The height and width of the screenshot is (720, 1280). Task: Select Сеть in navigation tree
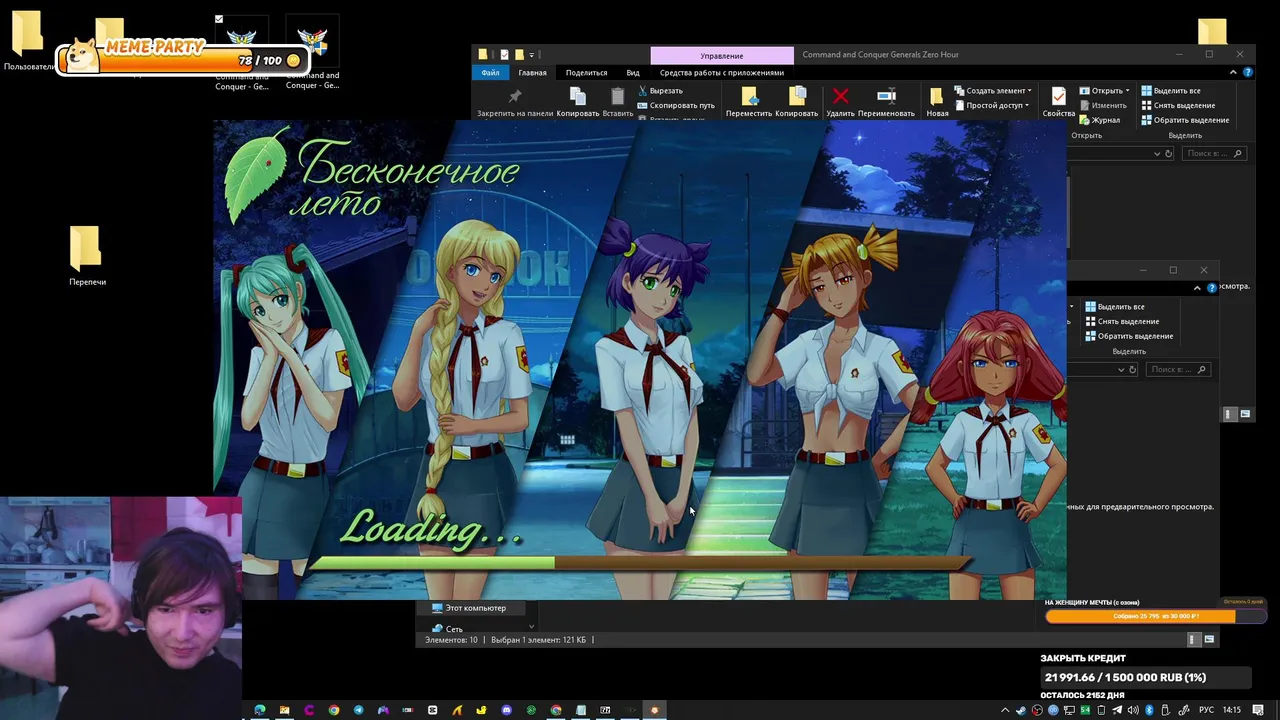[447, 629]
